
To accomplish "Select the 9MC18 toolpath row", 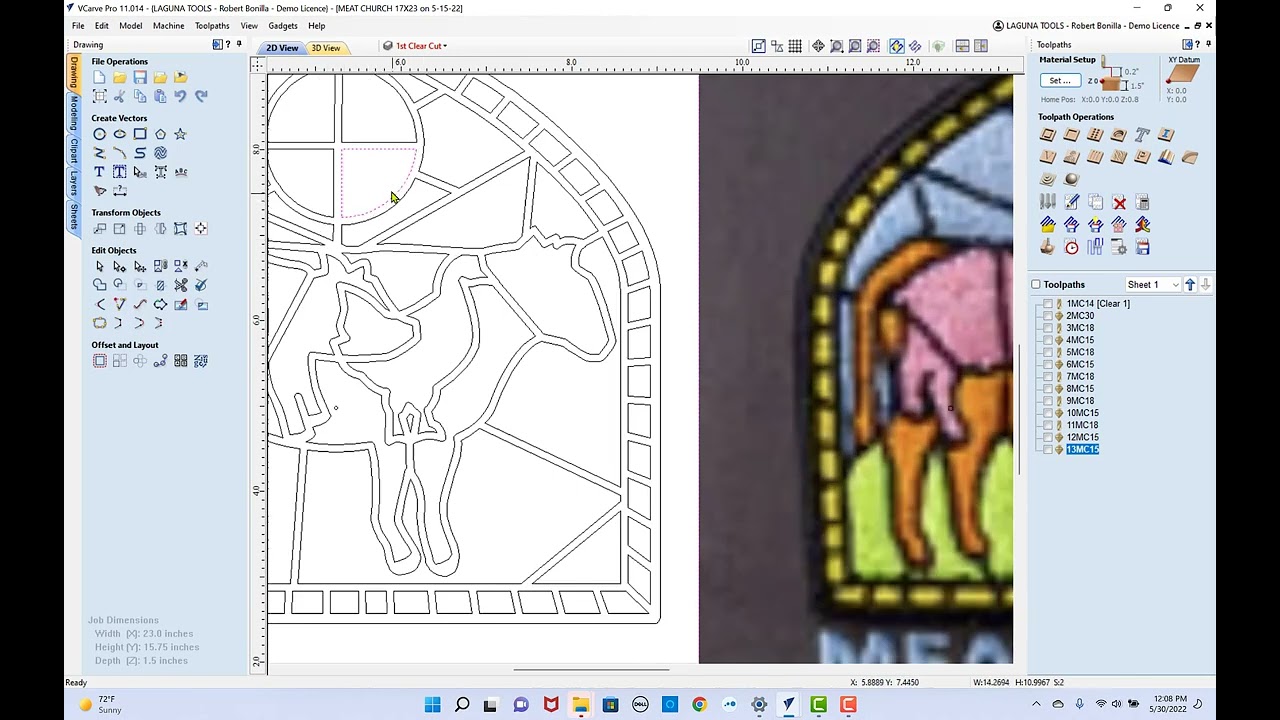I will (x=1080, y=401).
